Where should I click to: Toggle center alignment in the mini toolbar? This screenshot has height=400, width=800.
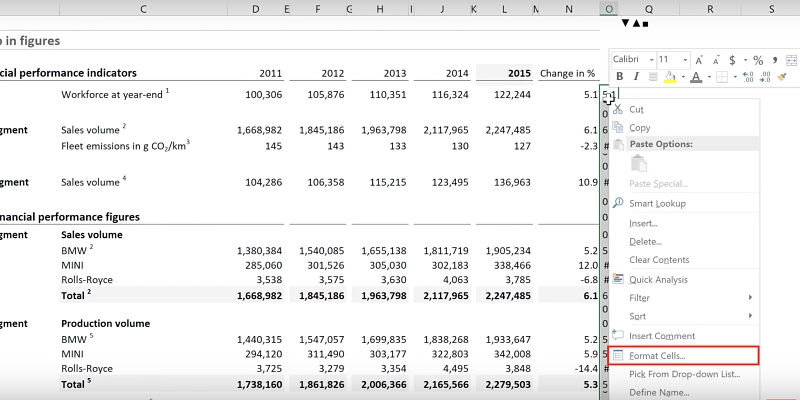[x=651, y=77]
